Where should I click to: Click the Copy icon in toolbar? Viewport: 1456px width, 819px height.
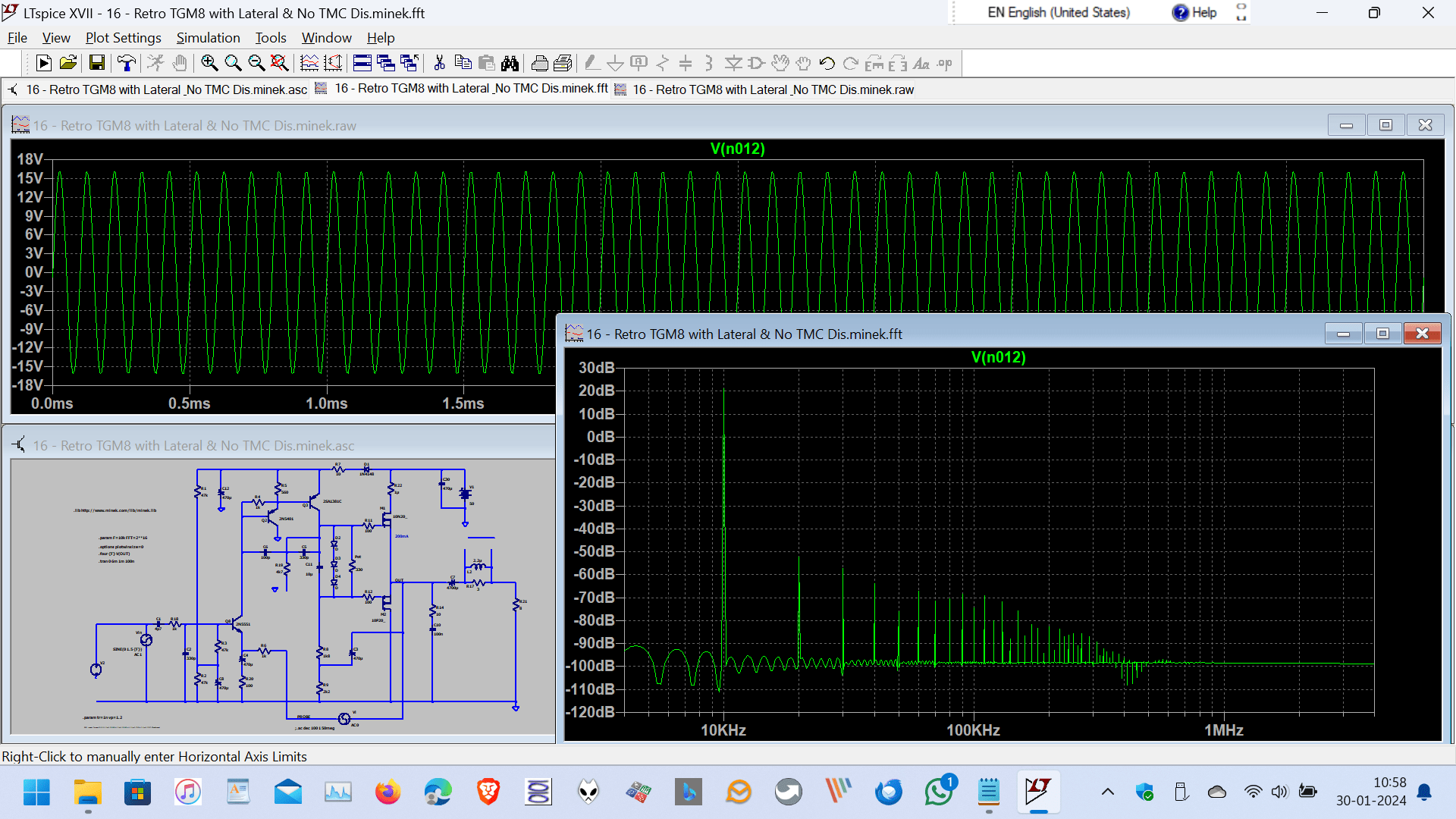[x=463, y=64]
